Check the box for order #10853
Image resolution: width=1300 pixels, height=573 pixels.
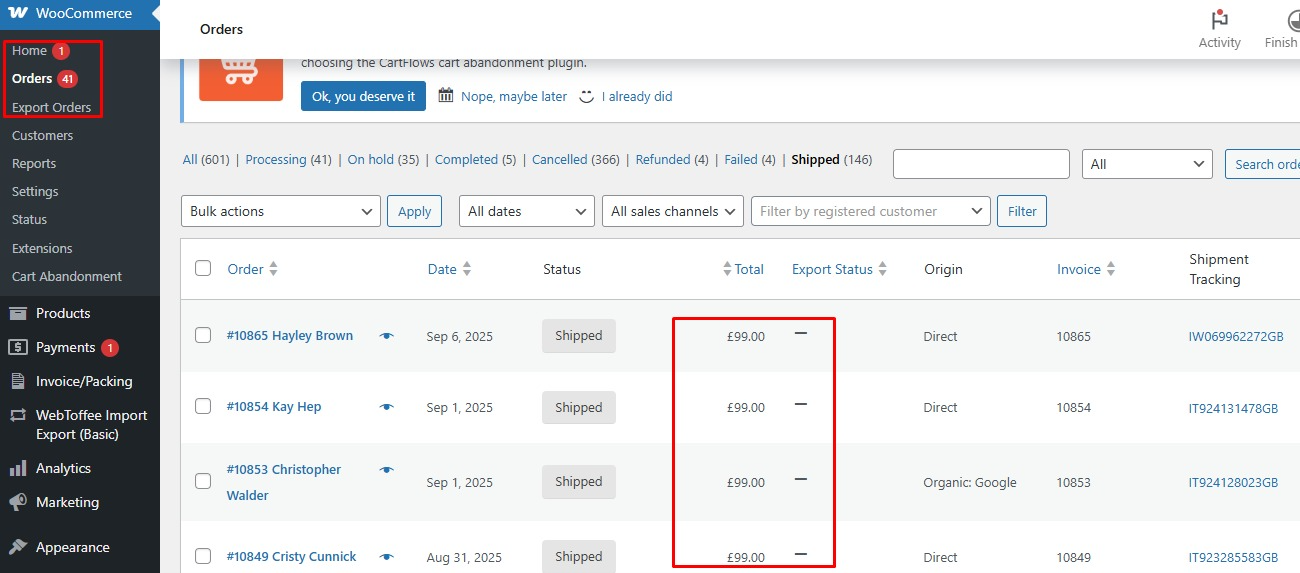(203, 481)
